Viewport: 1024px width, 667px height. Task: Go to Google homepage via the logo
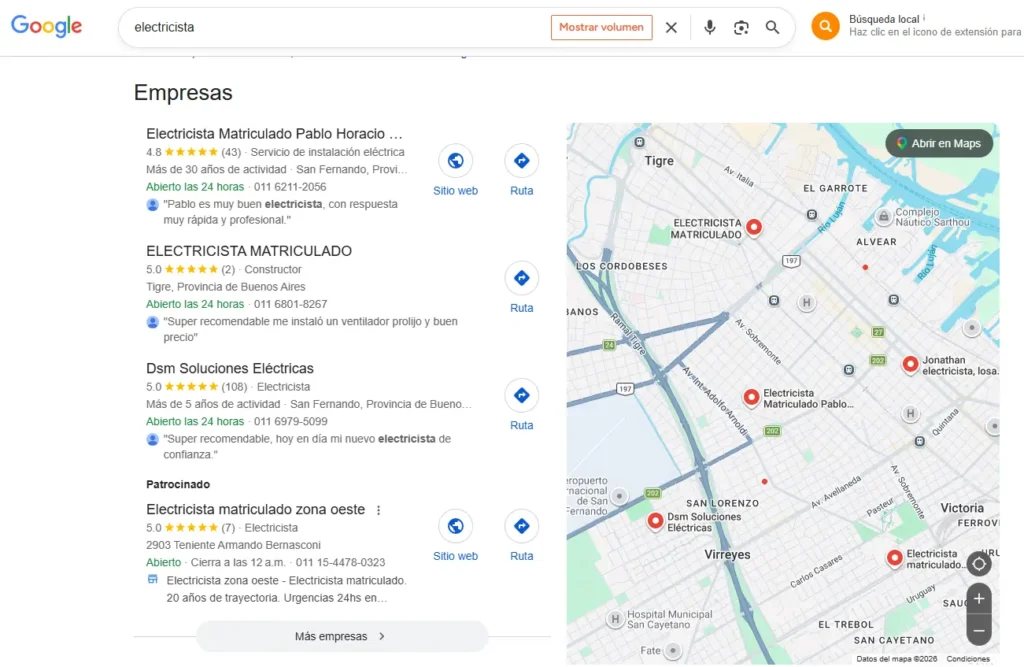(x=46, y=27)
